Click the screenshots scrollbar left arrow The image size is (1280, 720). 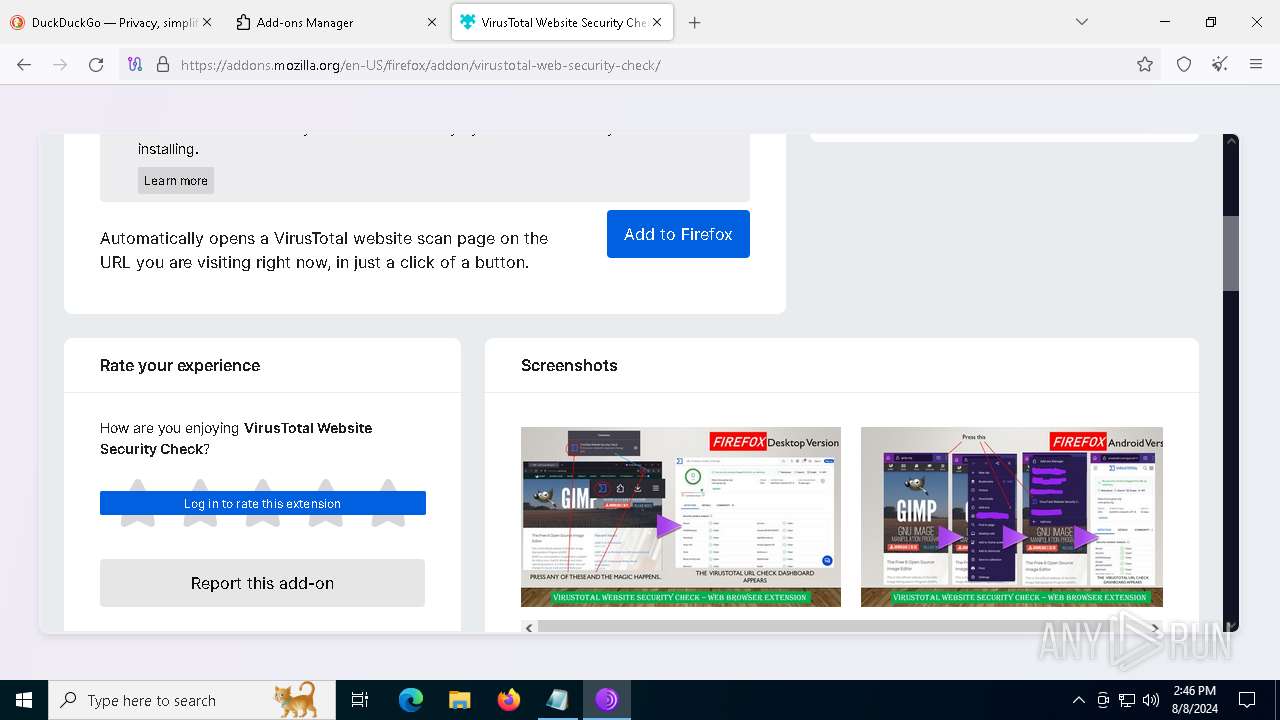pos(529,628)
